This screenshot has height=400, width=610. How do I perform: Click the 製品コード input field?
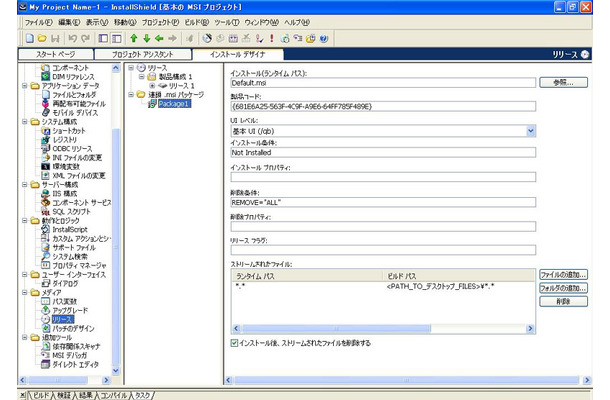(383, 106)
